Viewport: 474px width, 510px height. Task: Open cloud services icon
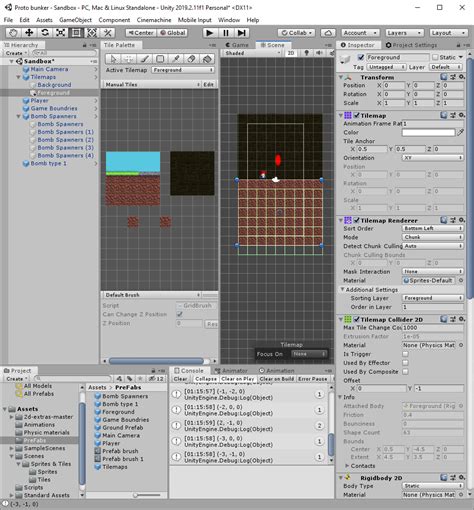pyautogui.click(x=328, y=33)
